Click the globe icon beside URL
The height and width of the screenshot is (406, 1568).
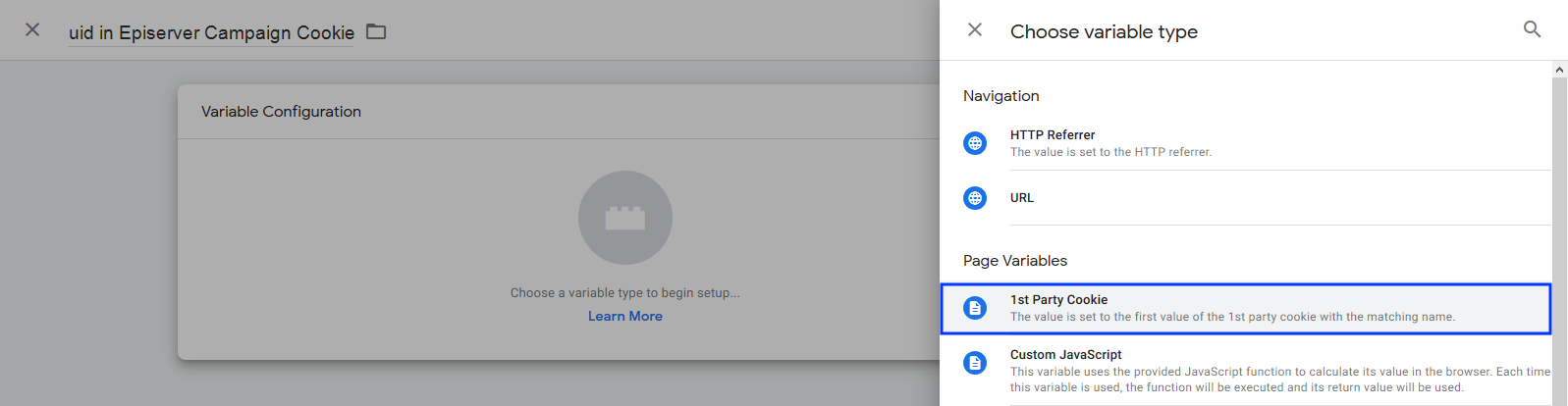[975, 198]
